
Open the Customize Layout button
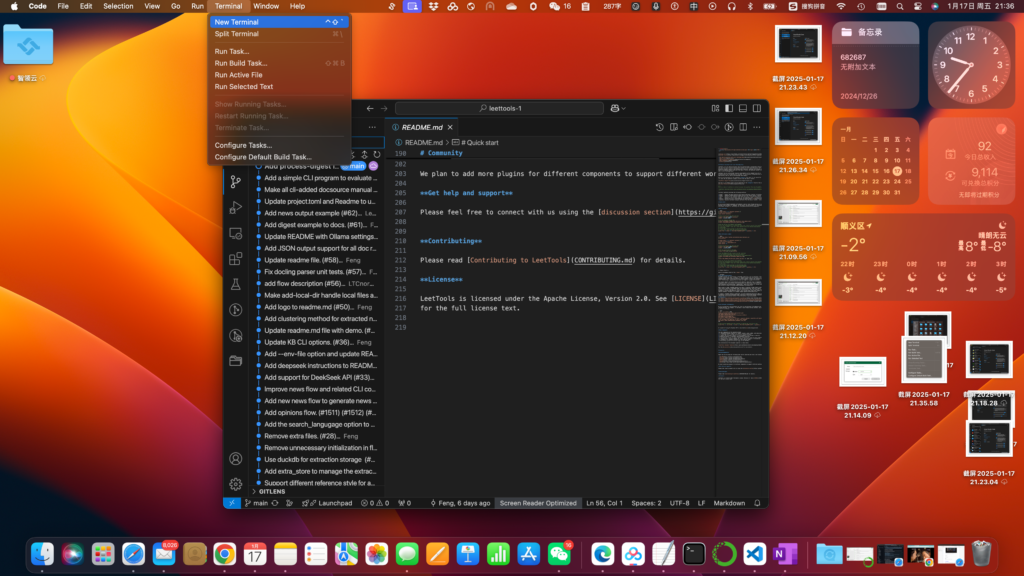click(x=716, y=108)
